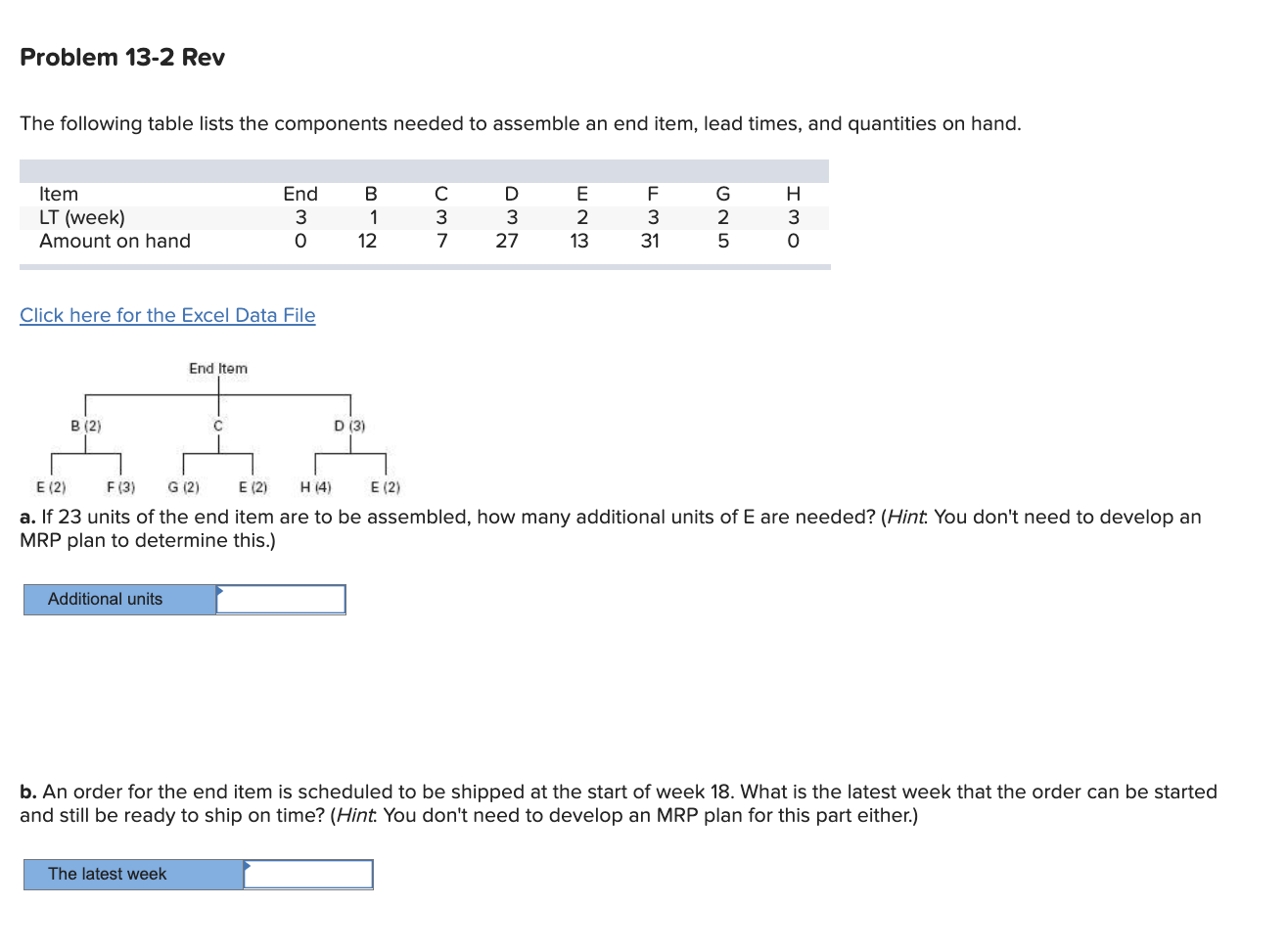Click the End column header in the table
The image size is (1288, 951).
(300, 194)
